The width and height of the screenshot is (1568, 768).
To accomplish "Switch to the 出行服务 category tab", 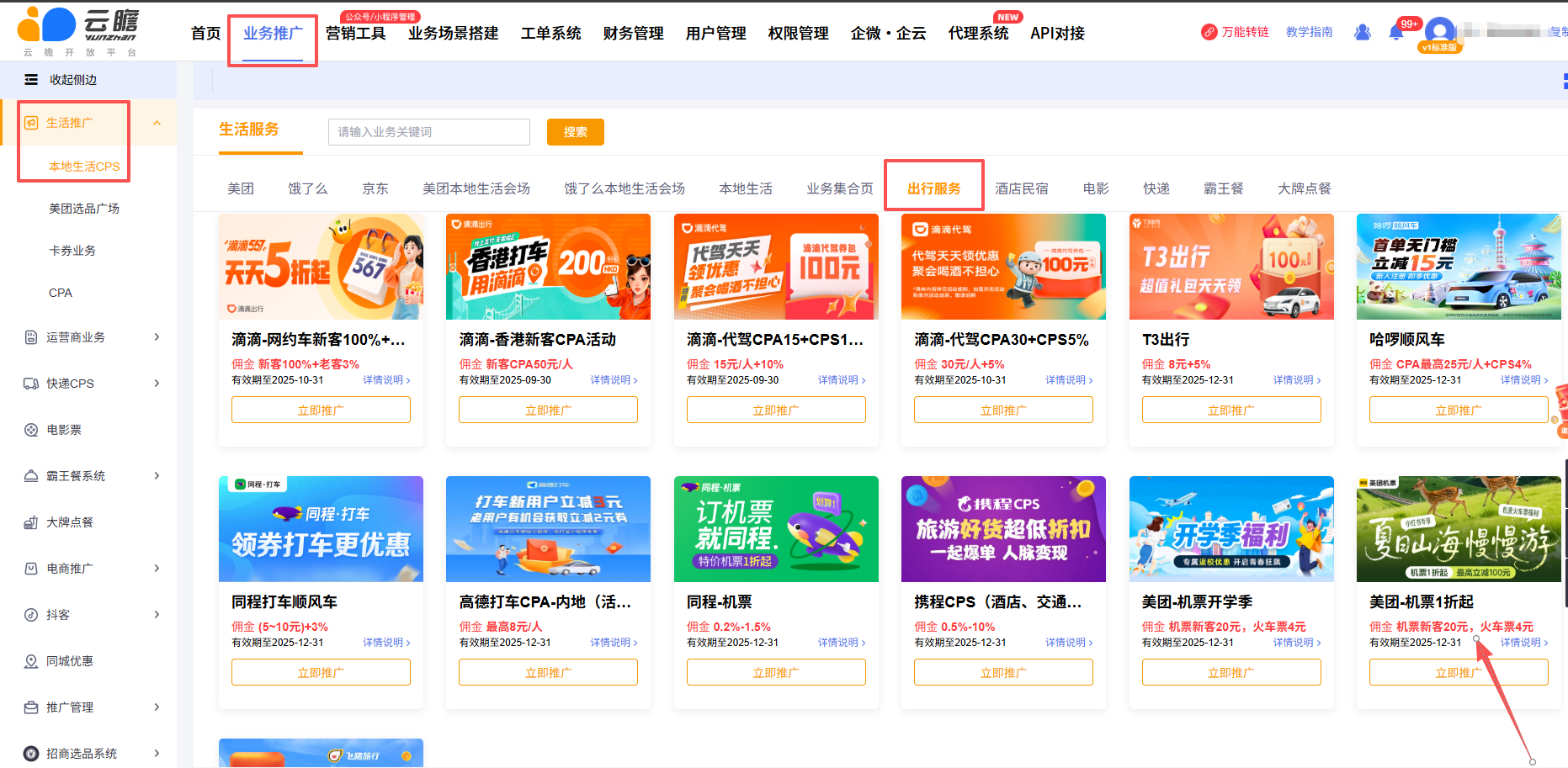I will 934,188.
